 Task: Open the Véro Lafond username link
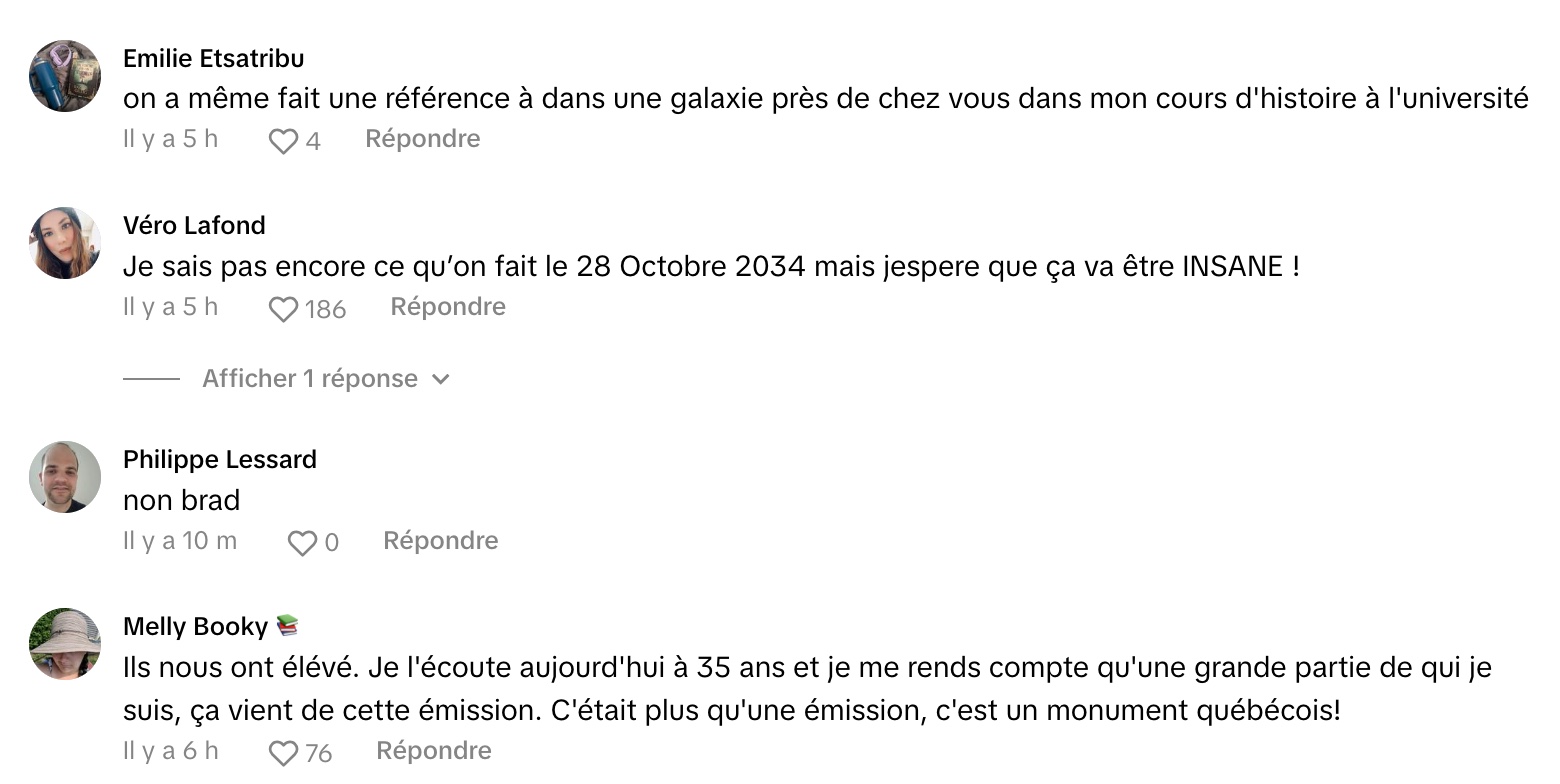(194, 225)
